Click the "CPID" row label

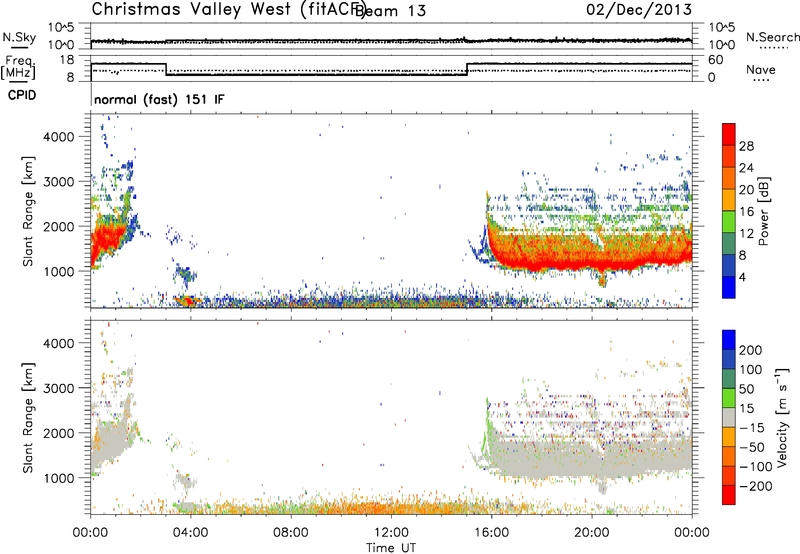pyautogui.click(x=22, y=95)
